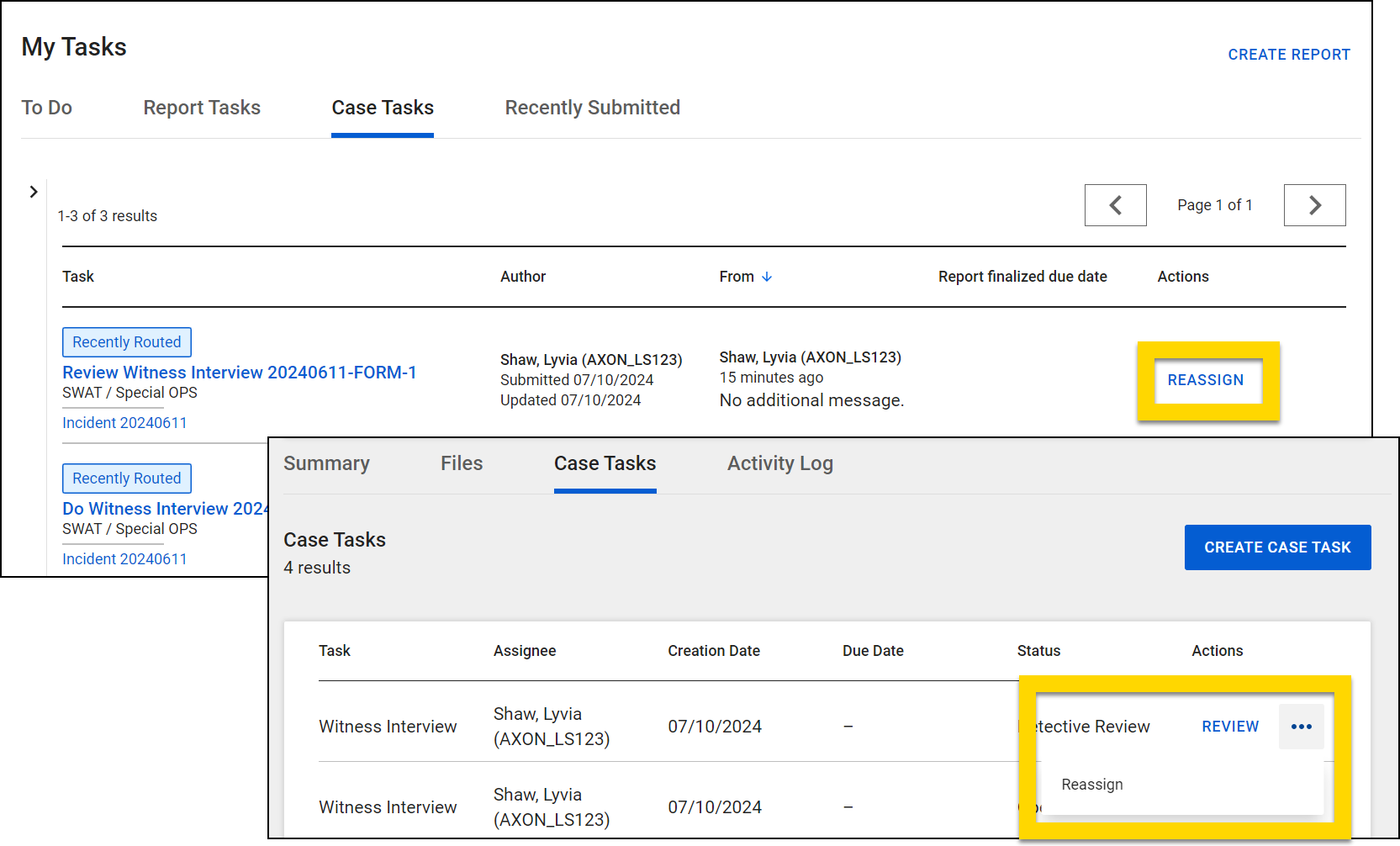
Task: Open the actions ellipsis menu
Action: [x=1302, y=726]
